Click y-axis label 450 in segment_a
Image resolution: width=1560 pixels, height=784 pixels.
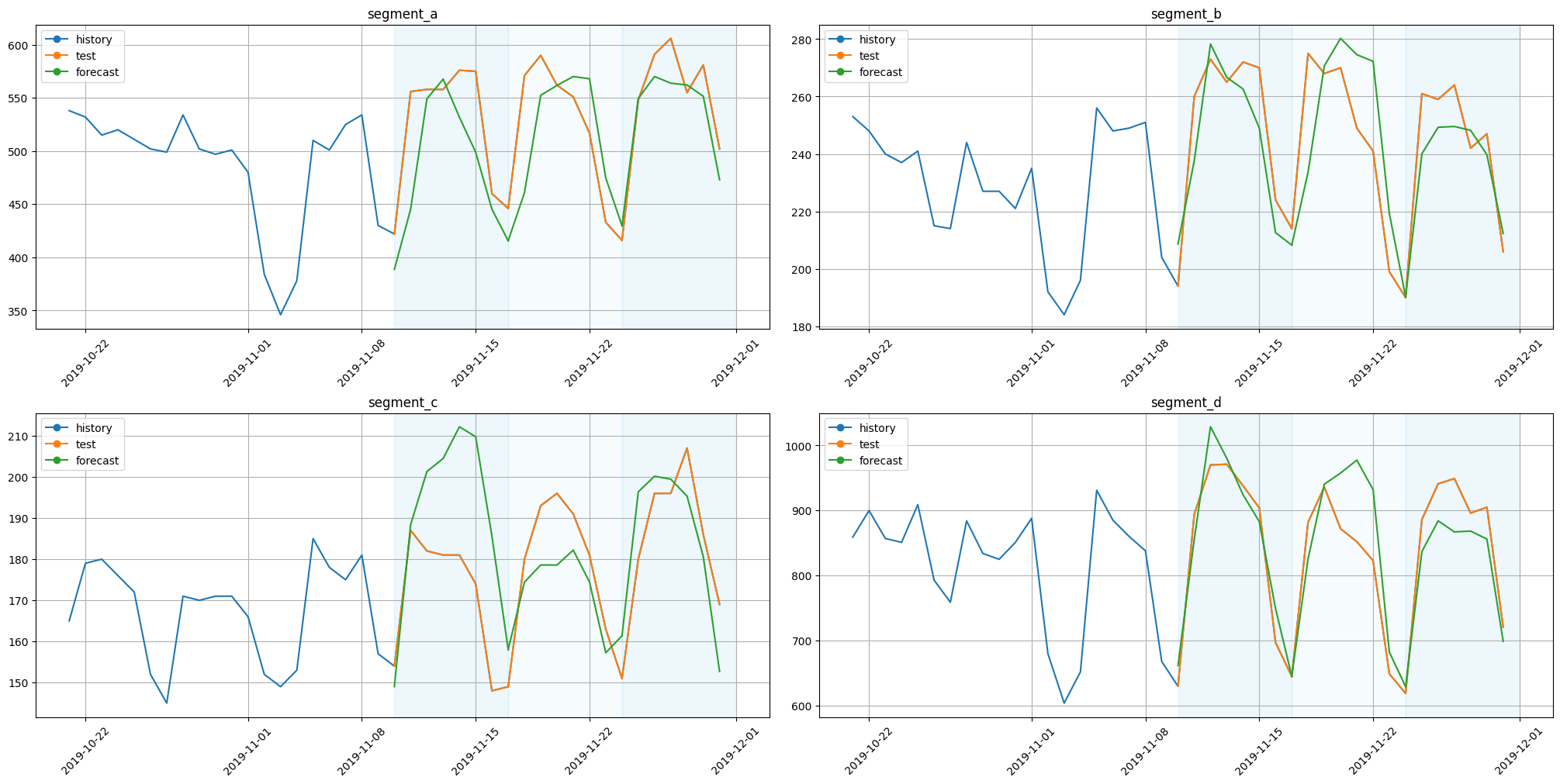point(19,205)
